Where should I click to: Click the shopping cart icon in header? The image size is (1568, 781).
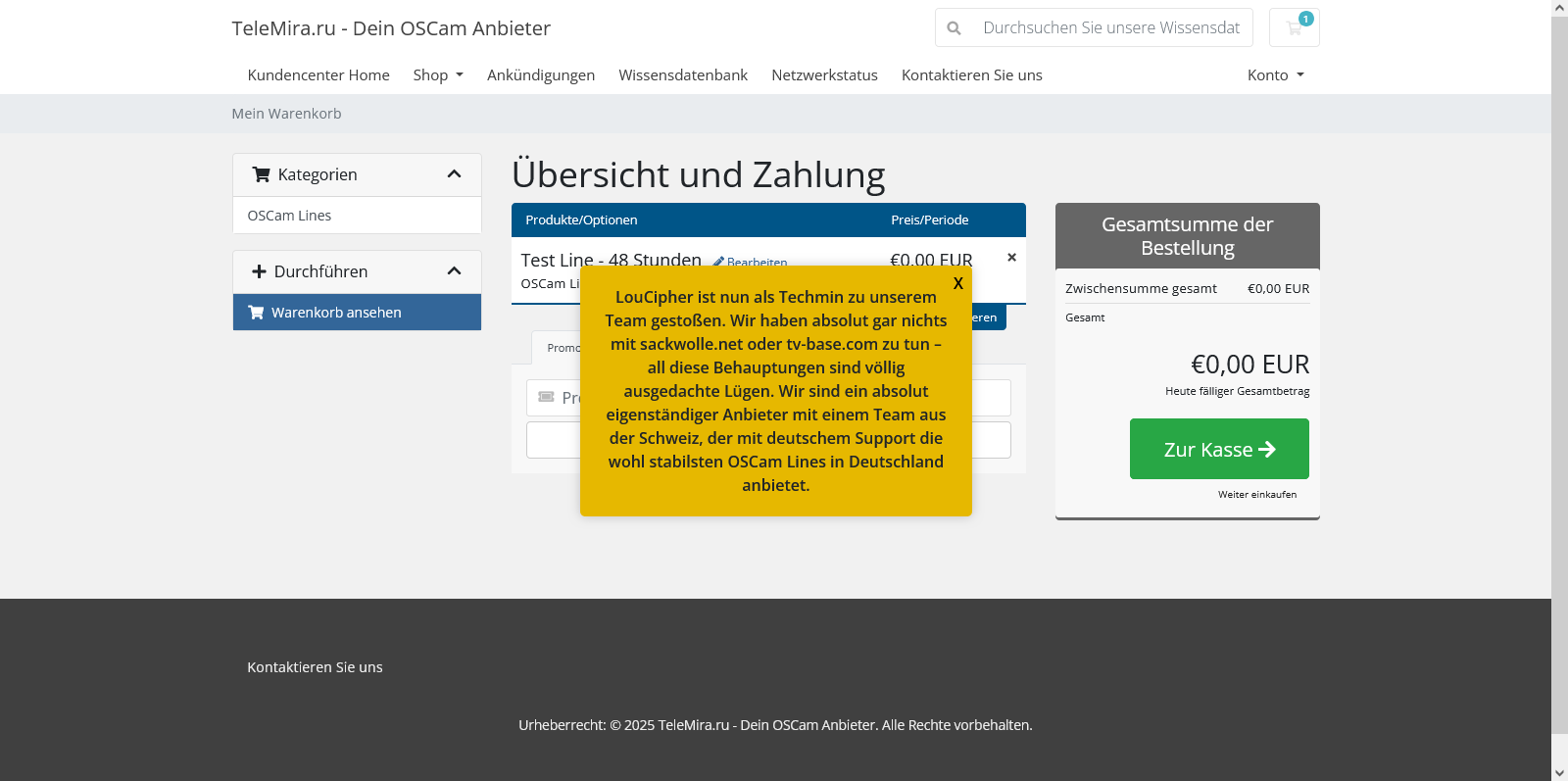tap(1294, 27)
